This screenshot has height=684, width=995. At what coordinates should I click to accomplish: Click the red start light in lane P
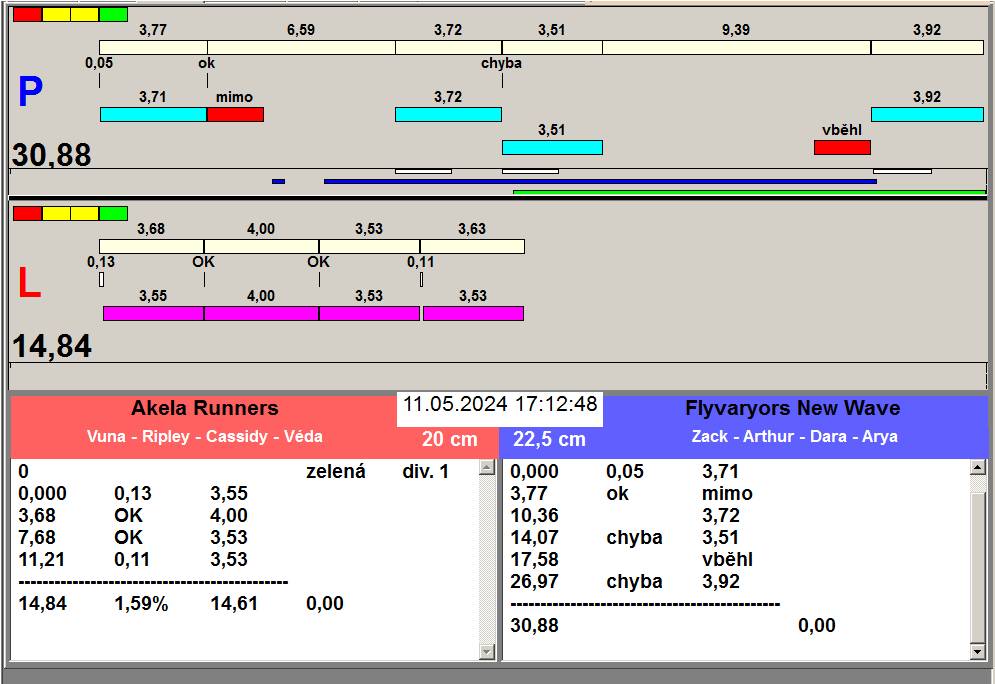pos(27,15)
